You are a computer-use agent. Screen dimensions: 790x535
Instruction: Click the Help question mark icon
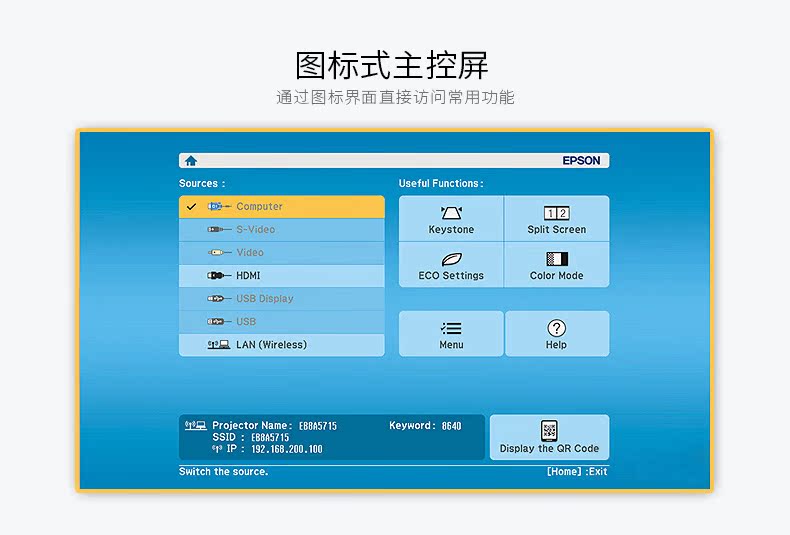[556, 328]
